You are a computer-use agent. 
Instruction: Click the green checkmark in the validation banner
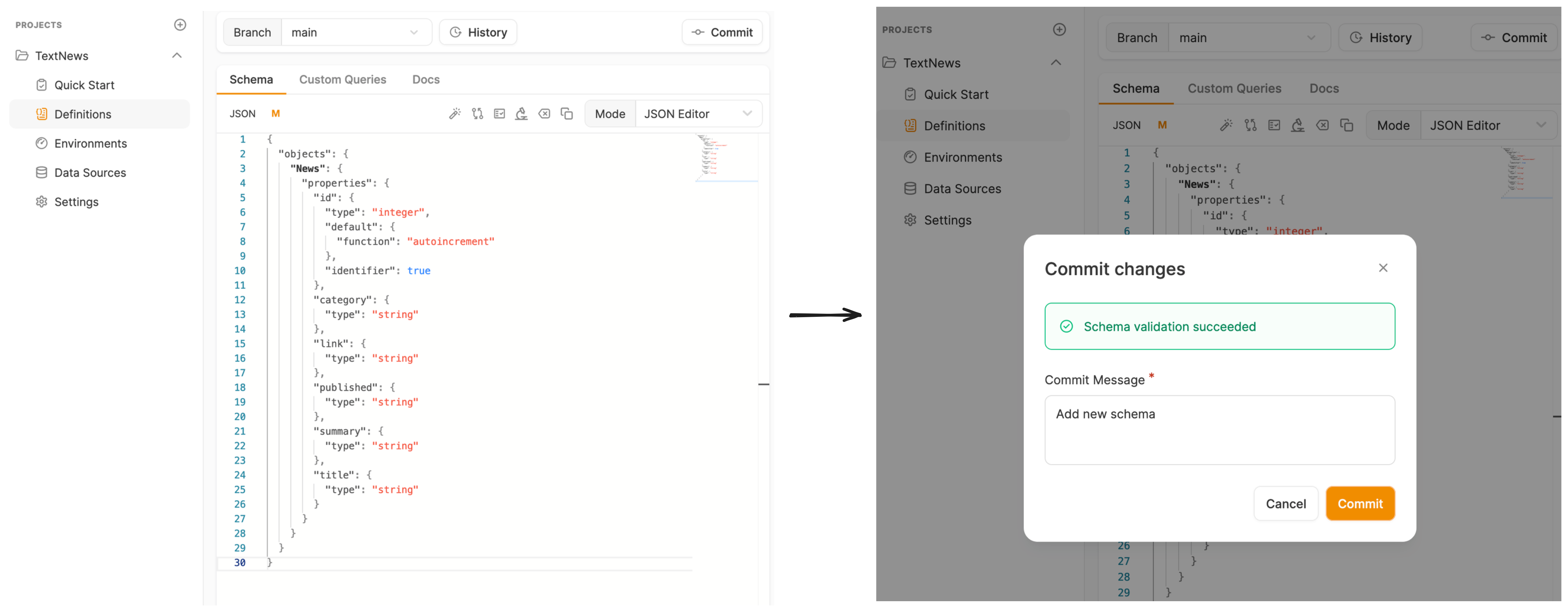(x=1066, y=326)
